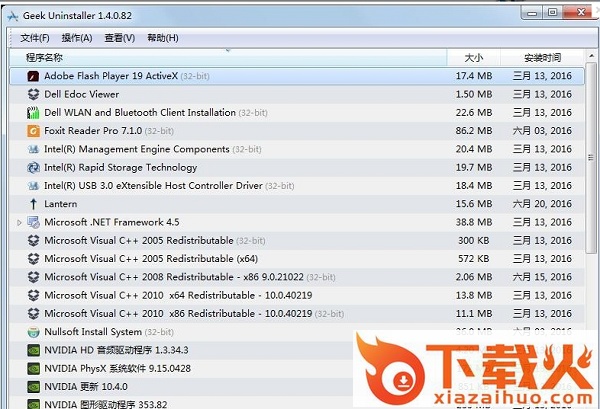Select the Adobe Flash Player 19 ActiveX name
This screenshot has width=600, height=409.
point(111,76)
